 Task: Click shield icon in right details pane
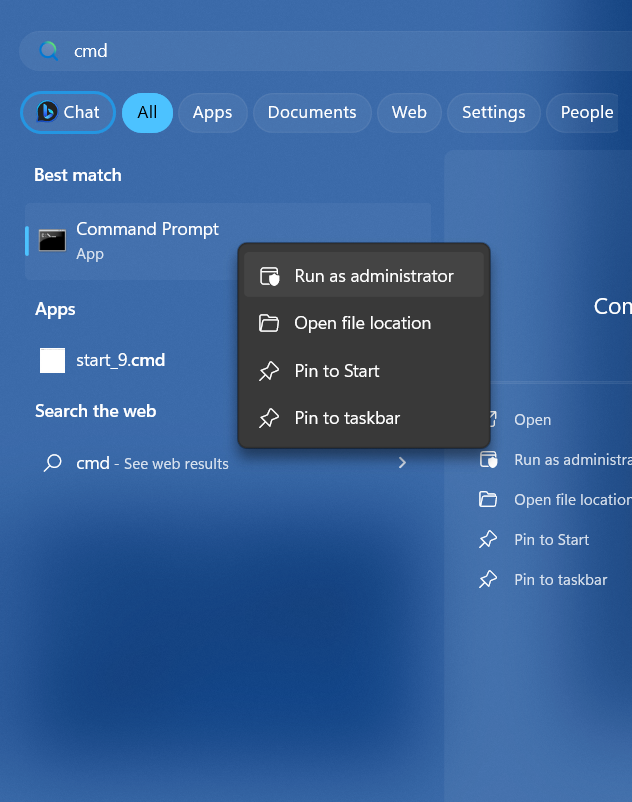(488, 459)
